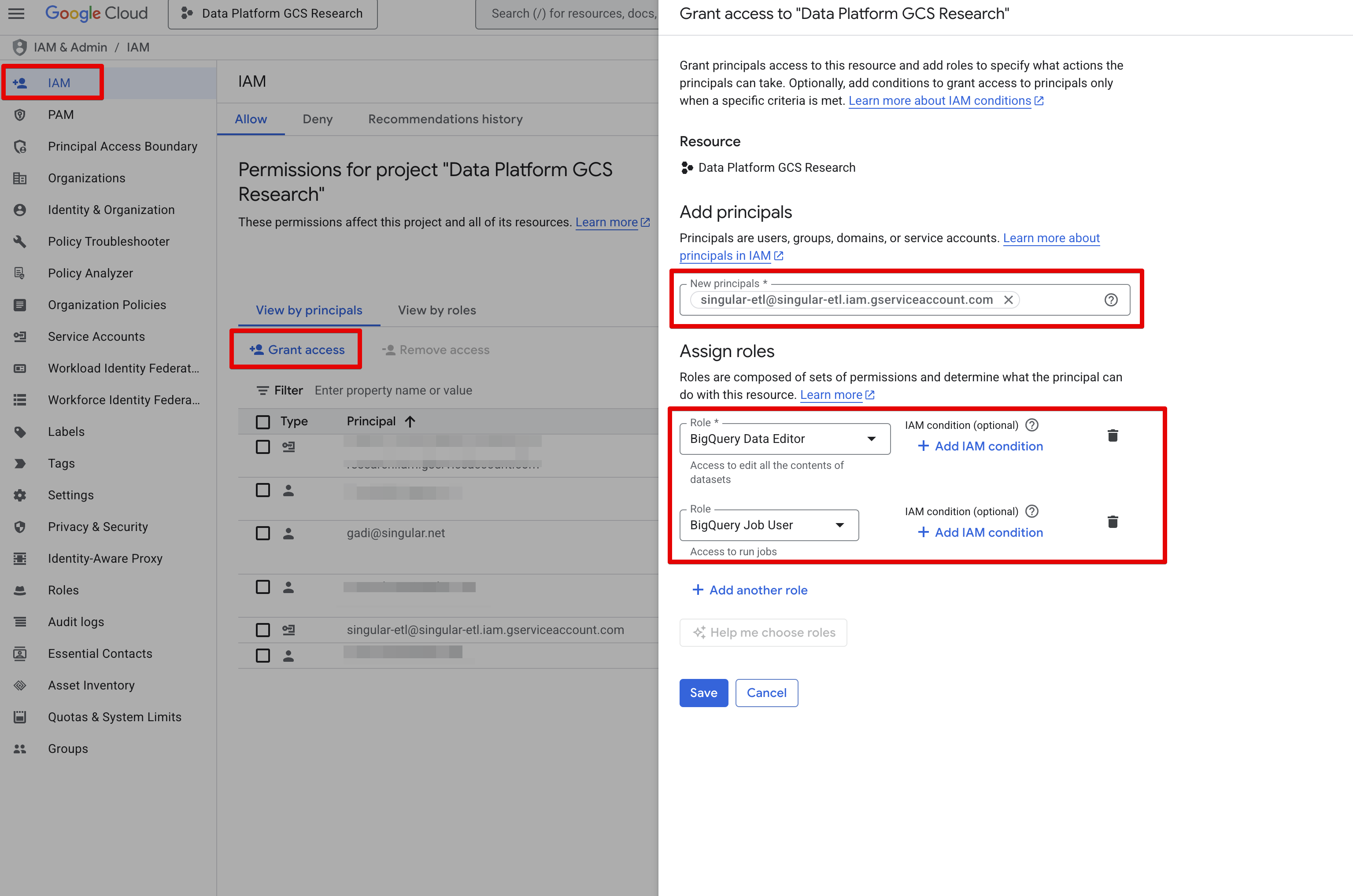Open Quotas & System Limits page
The height and width of the screenshot is (896, 1353).
click(109, 717)
